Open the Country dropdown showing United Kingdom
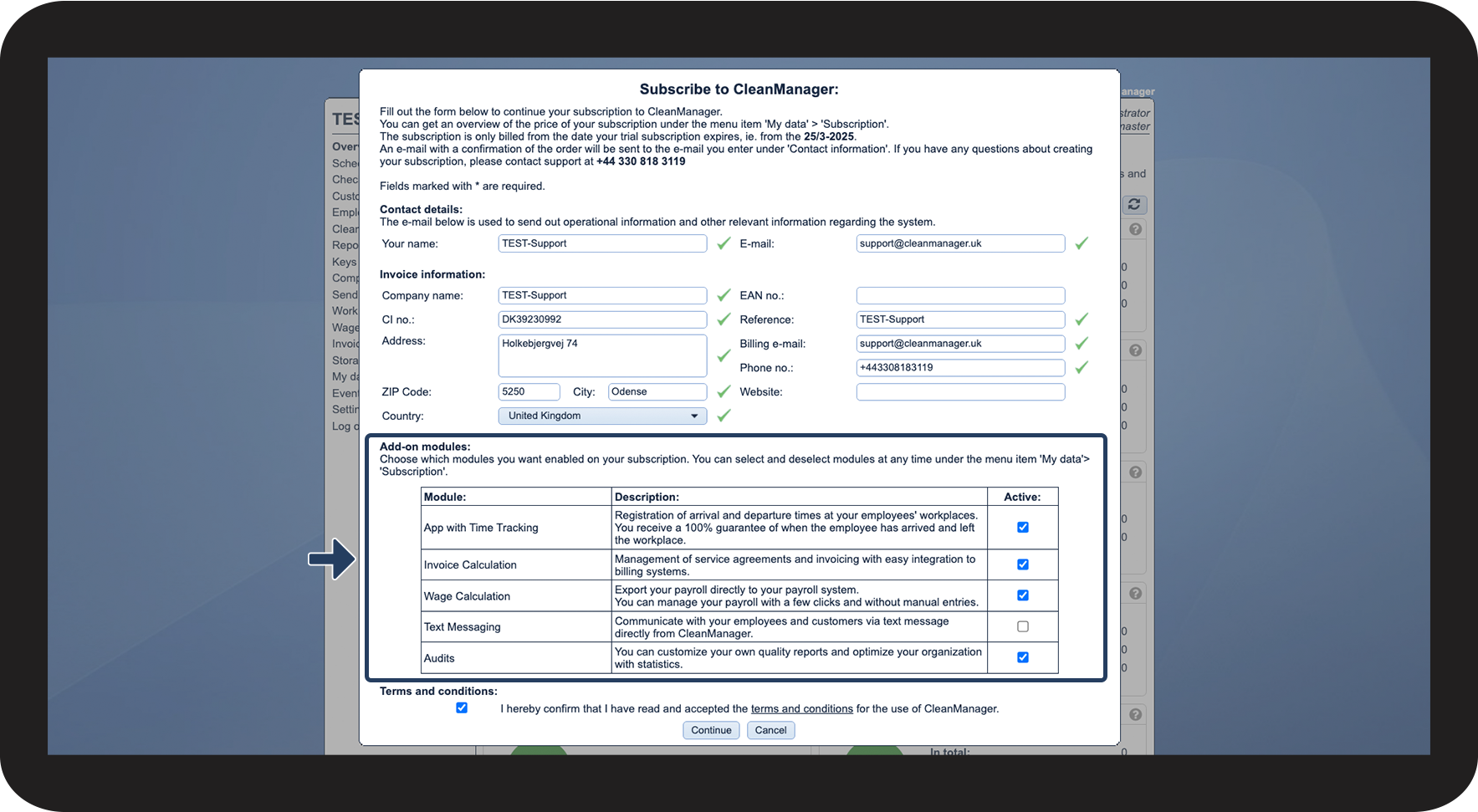This screenshot has height=812, width=1478. click(602, 416)
